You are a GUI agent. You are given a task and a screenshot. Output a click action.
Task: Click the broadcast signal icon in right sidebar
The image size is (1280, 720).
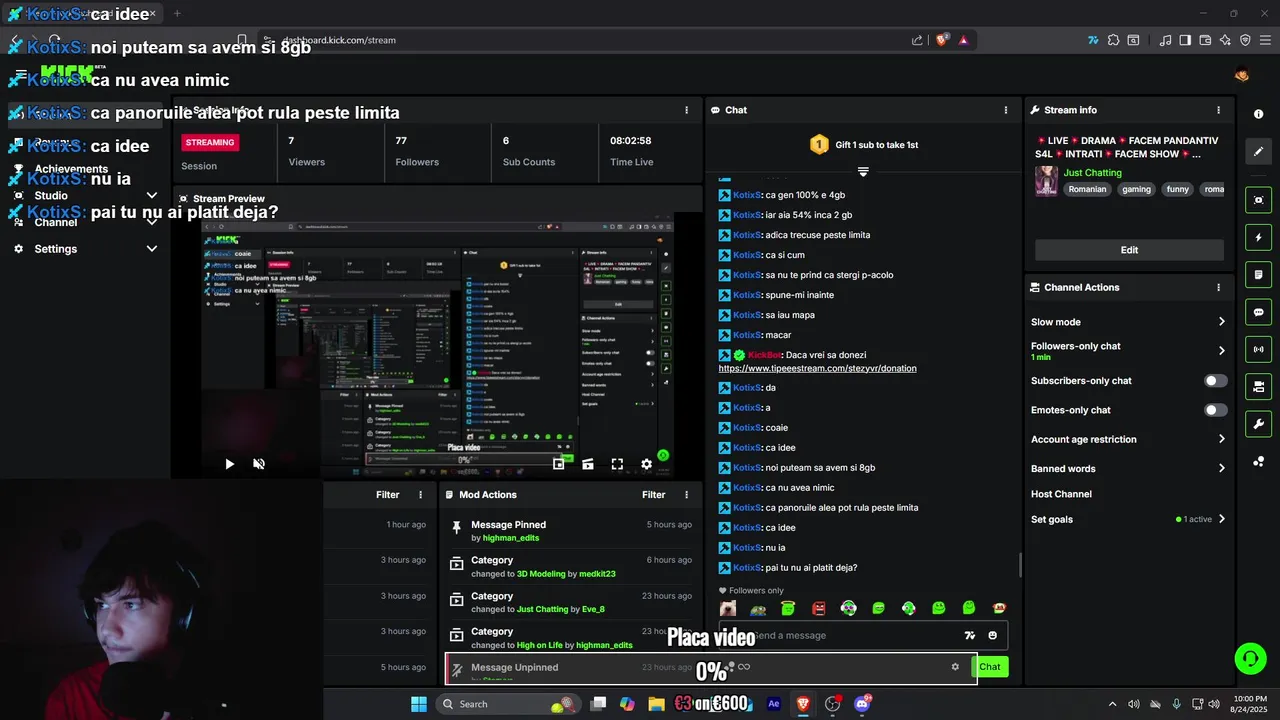click(1258, 349)
